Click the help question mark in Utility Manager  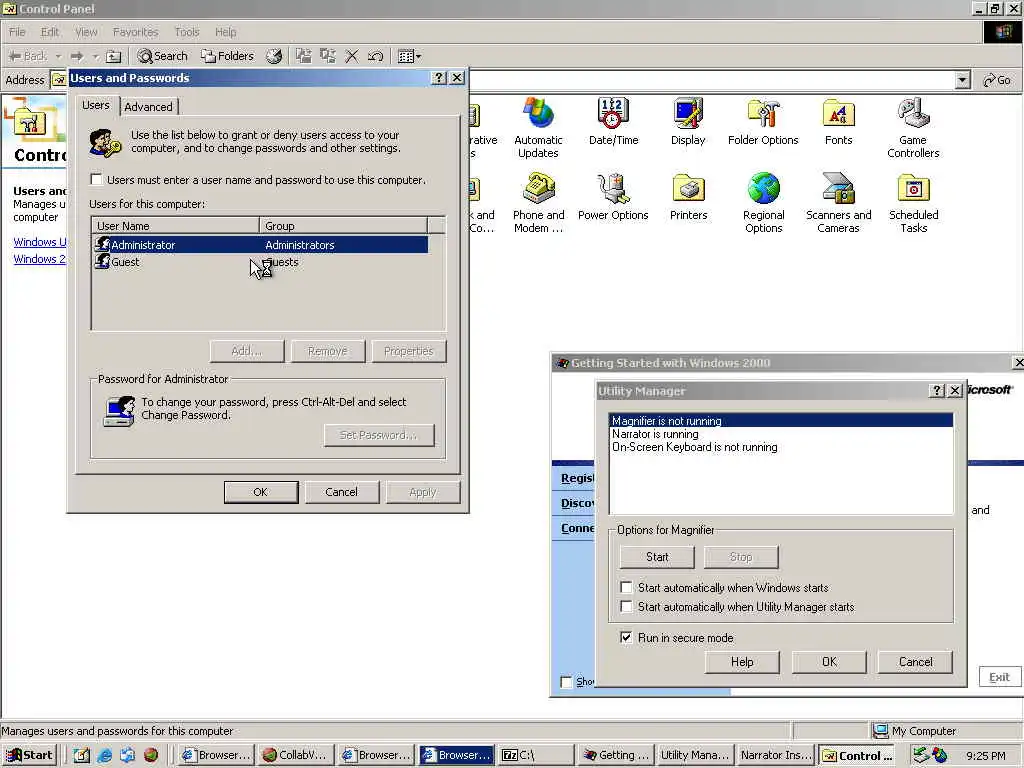(937, 391)
